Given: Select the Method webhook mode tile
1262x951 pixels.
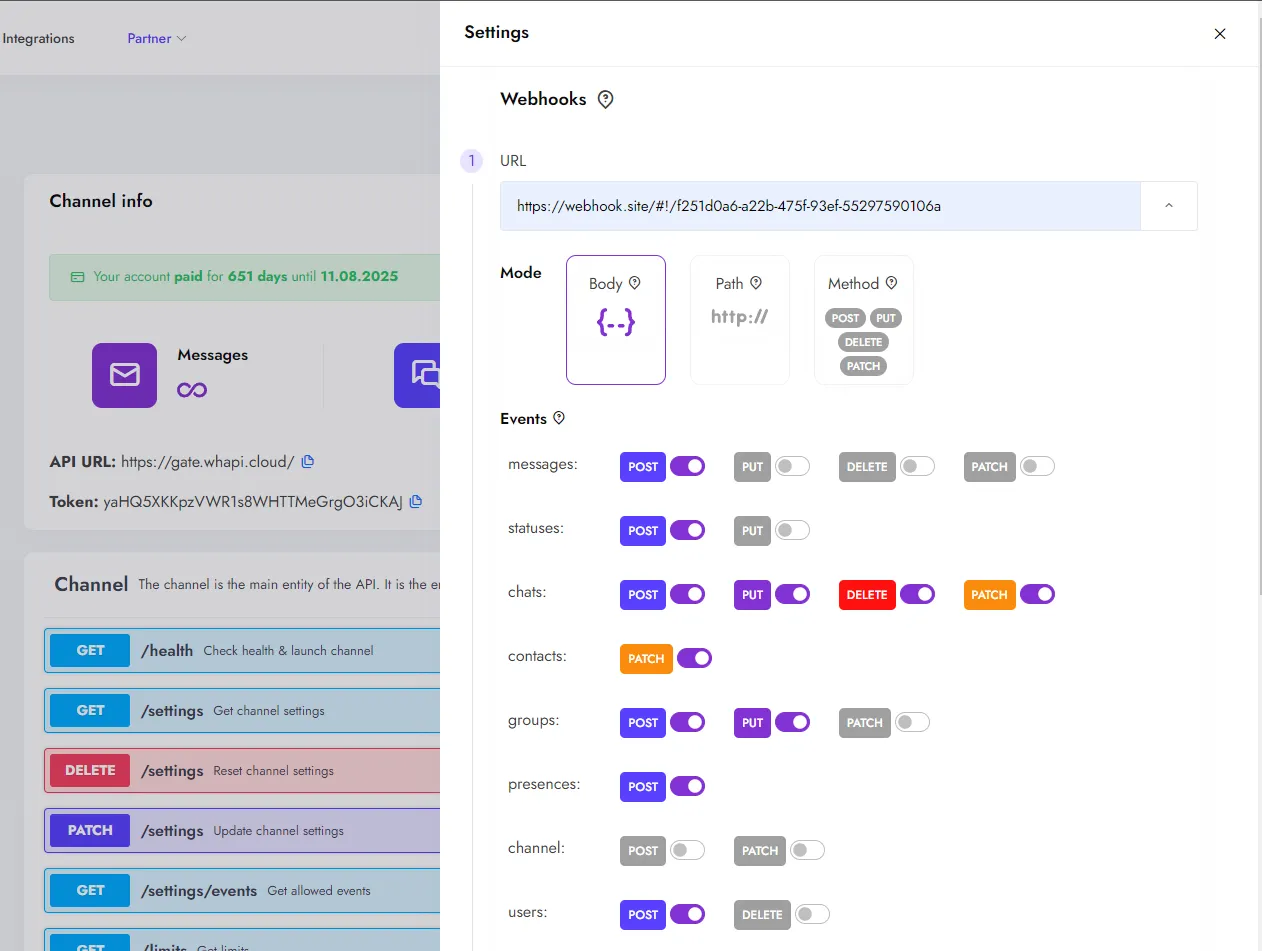Looking at the screenshot, I should (x=863, y=320).
